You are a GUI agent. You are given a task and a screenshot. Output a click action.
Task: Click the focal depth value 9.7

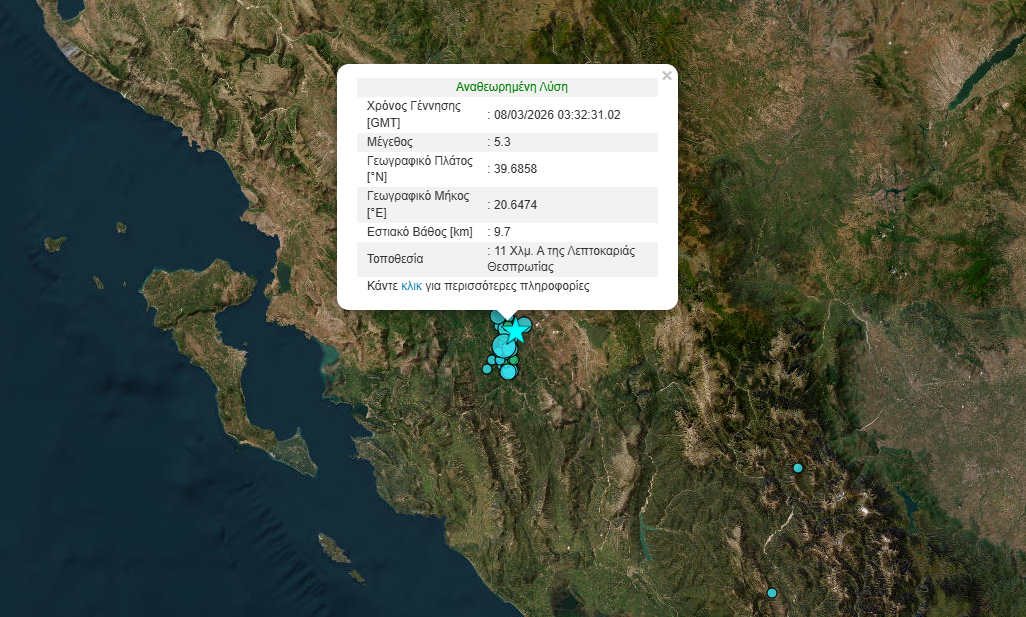tap(502, 232)
